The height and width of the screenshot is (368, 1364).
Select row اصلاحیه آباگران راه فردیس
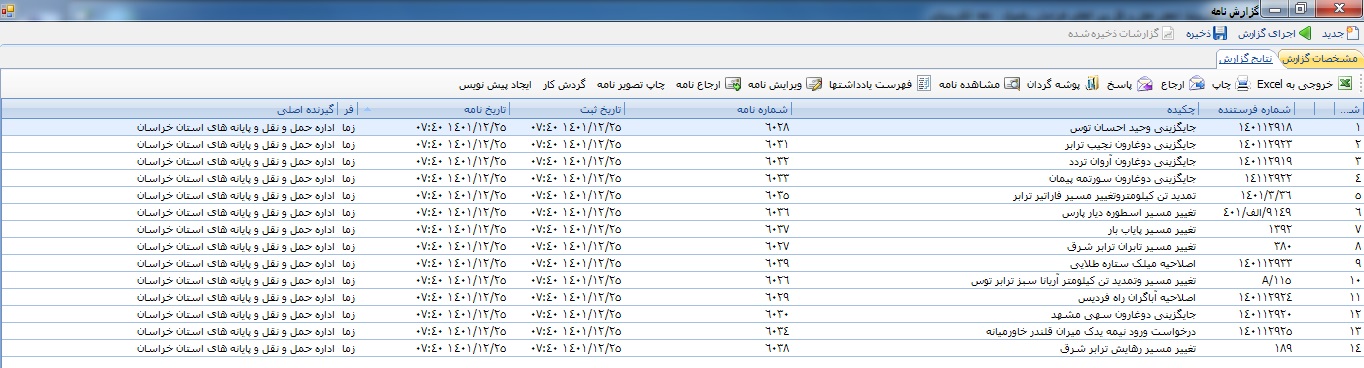[682, 298]
